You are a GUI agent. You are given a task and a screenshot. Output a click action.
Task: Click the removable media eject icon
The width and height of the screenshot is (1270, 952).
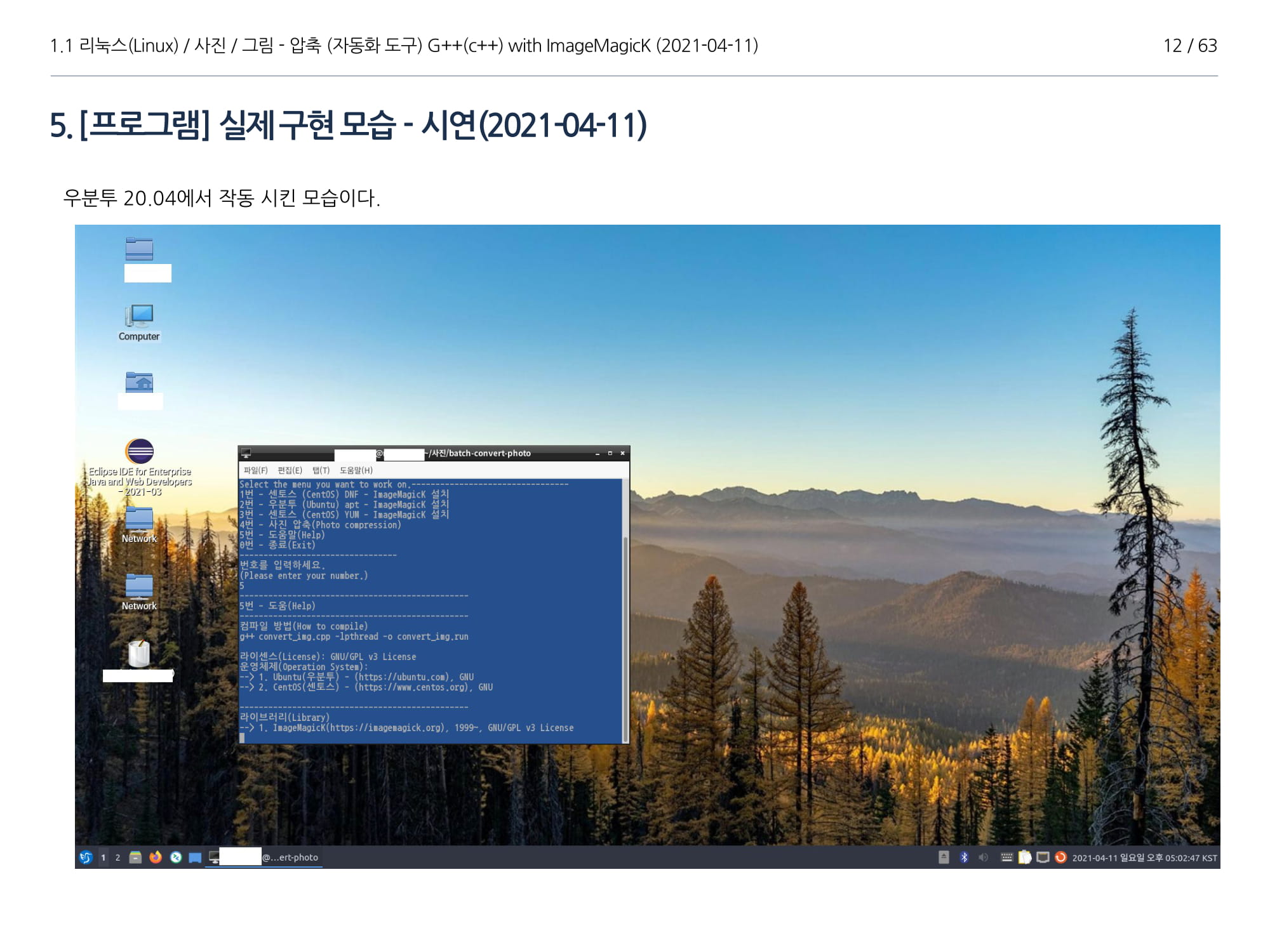tap(944, 857)
